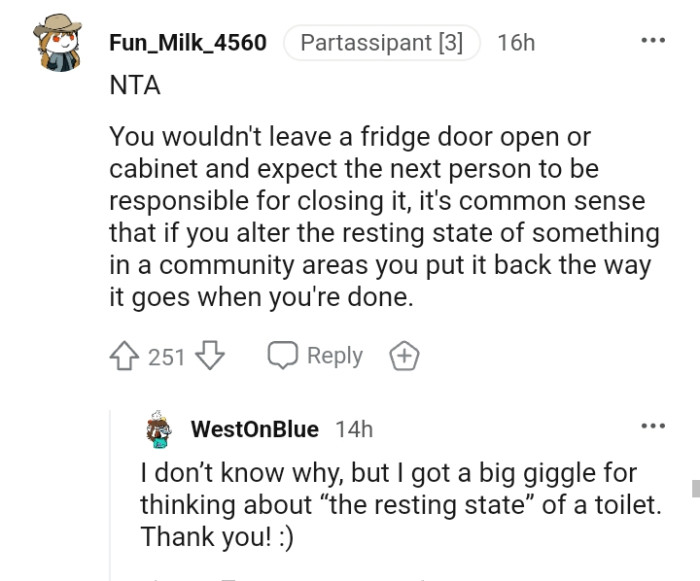
Task: Downvote the comment with 251 points
Action: [x=211, y=356]
